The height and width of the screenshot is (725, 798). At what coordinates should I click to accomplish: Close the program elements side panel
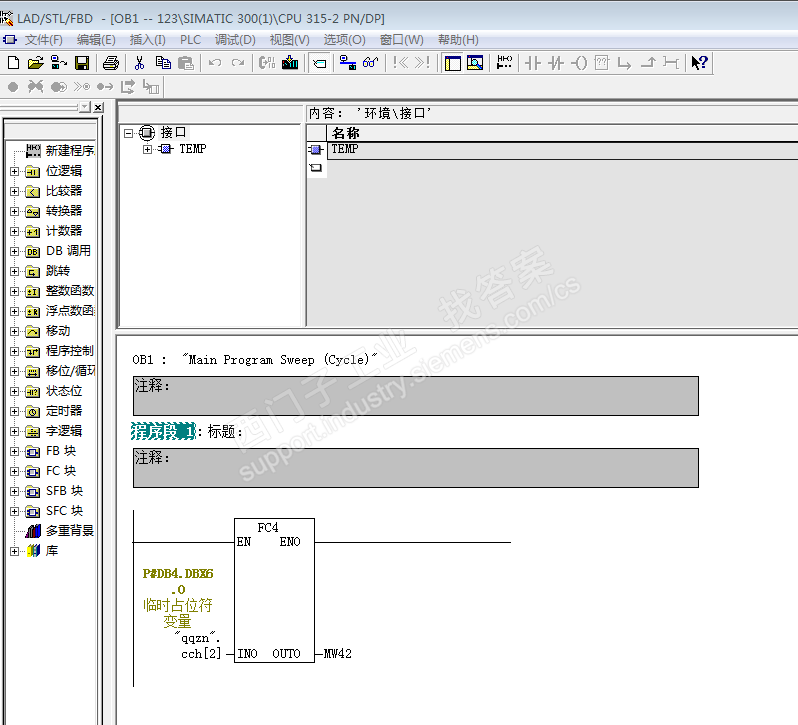coord(98,107)
